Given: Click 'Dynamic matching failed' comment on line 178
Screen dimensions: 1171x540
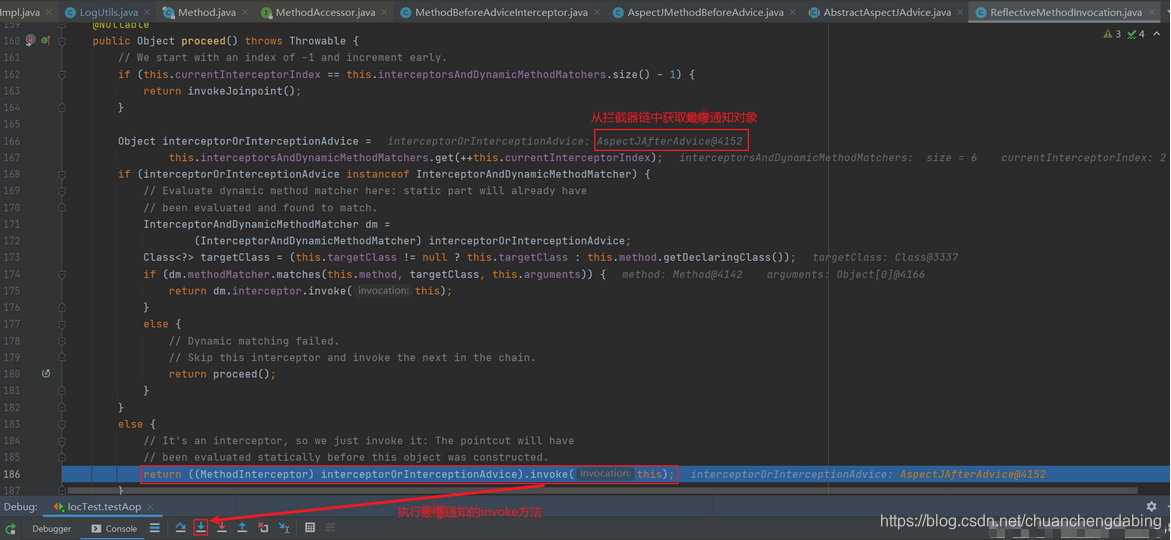Looking at the screenshot, I should [x=254, y=341].
